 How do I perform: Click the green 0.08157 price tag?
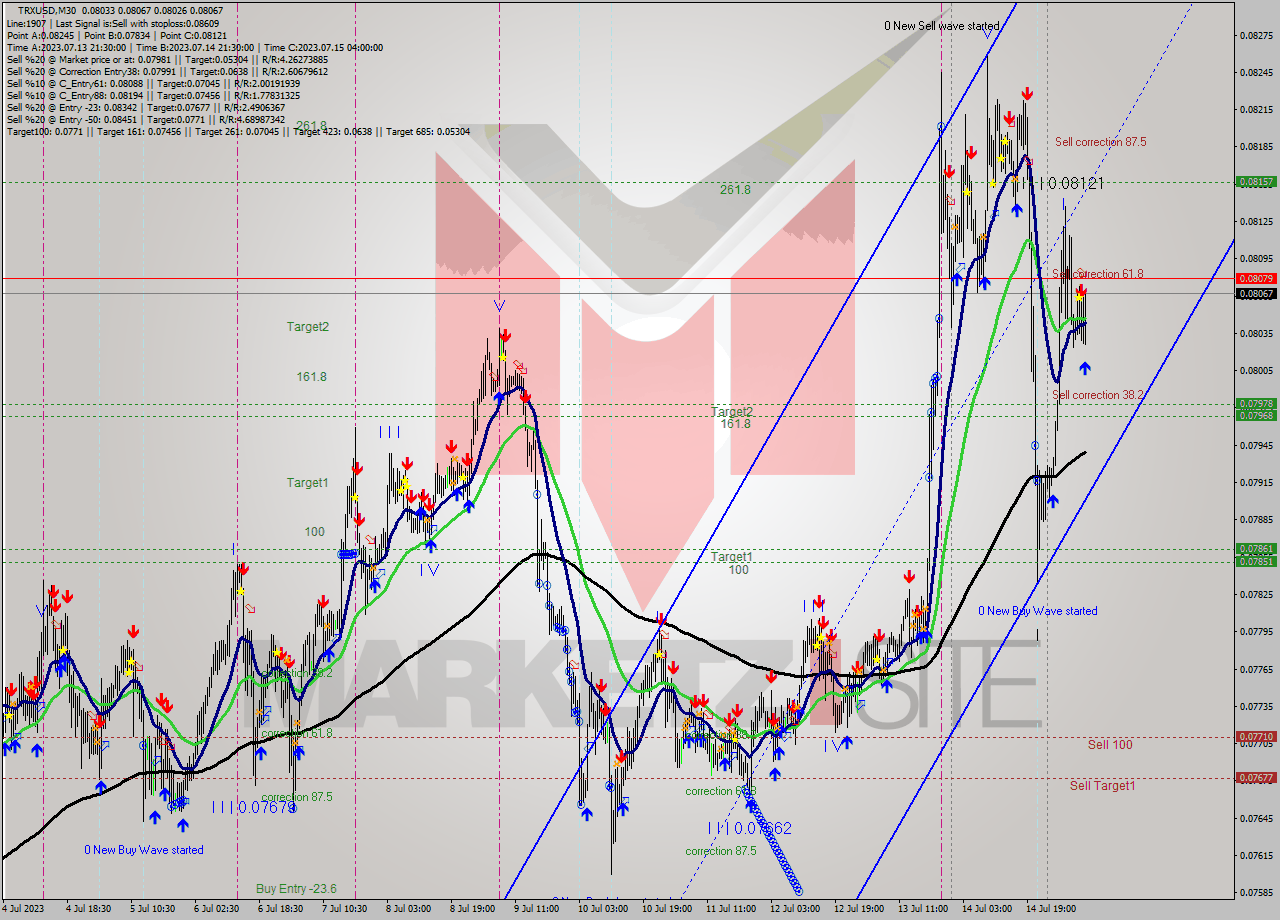point(1255,182)
